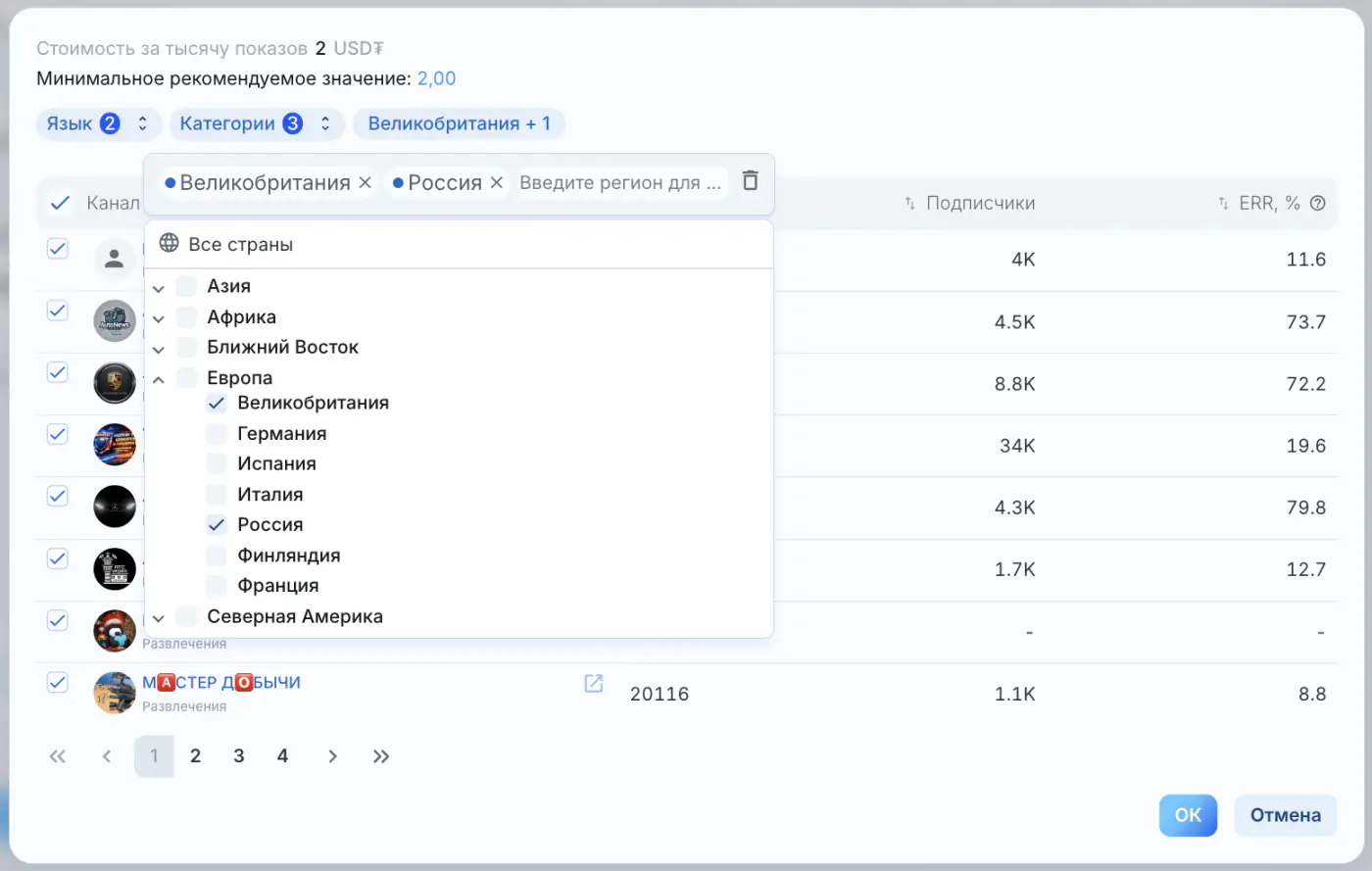Image resolution: width=1372 pixels, height=871 pixels.
Task: Sort by ERR using its sort arrows
Action: [1223, 204]
